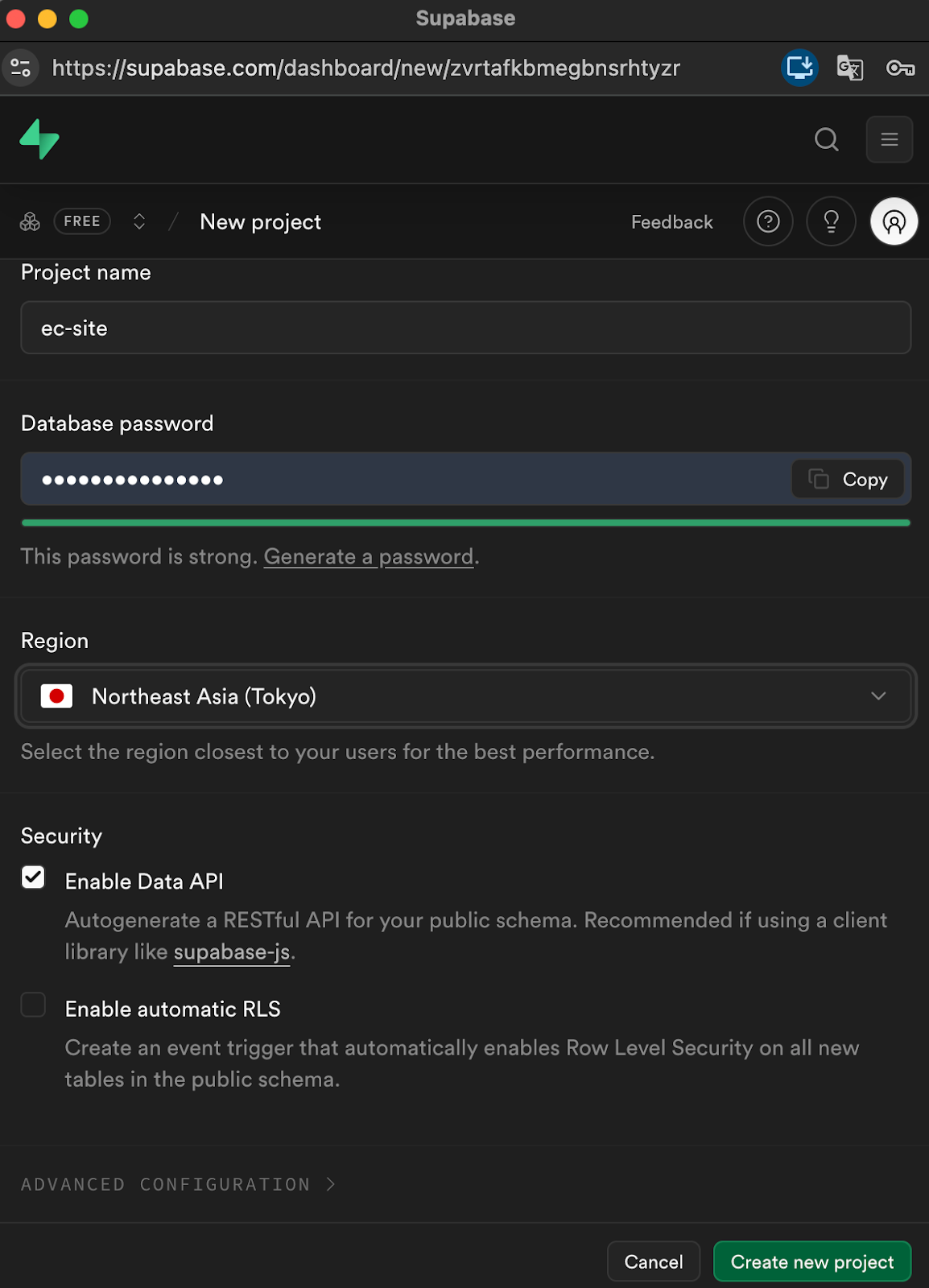Click the help question mark icon

[x=768, y=221]
